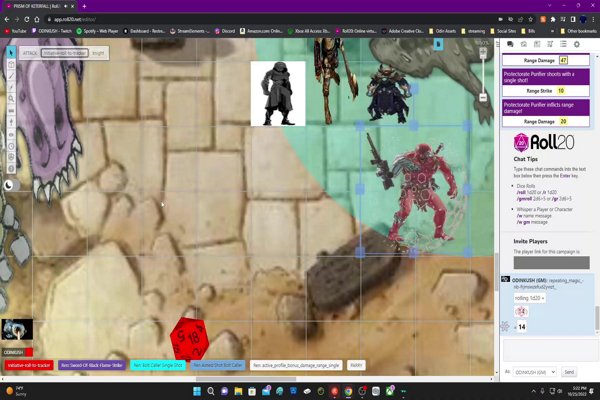This screenshot has height=400, width=600.
Task: Open the Turn Tracker clock tool
Action: [x=11, y=146]
